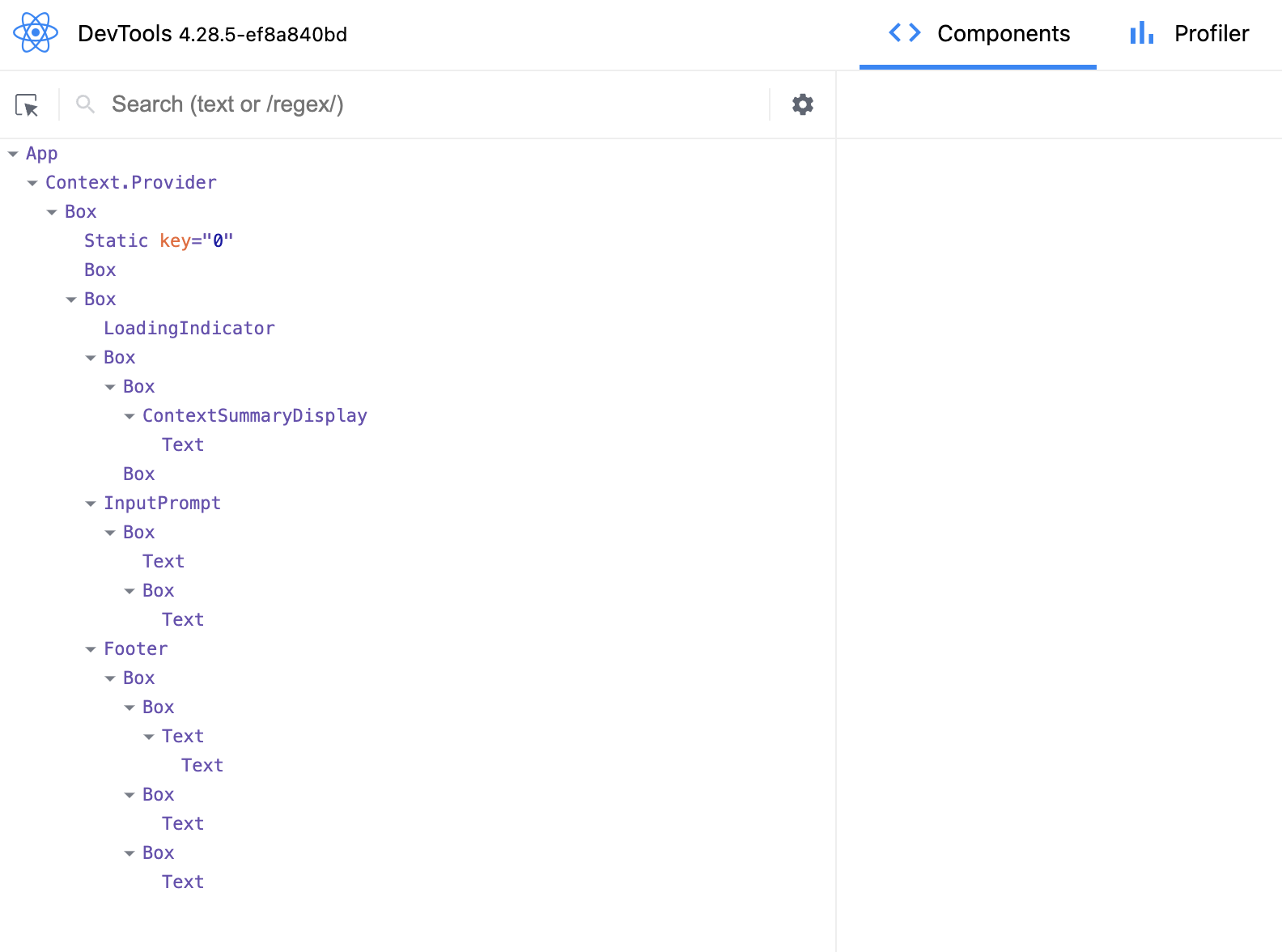This screenshot has height=952, width=1282.
Task: Click the React logo icon
Action: [36, 33]
